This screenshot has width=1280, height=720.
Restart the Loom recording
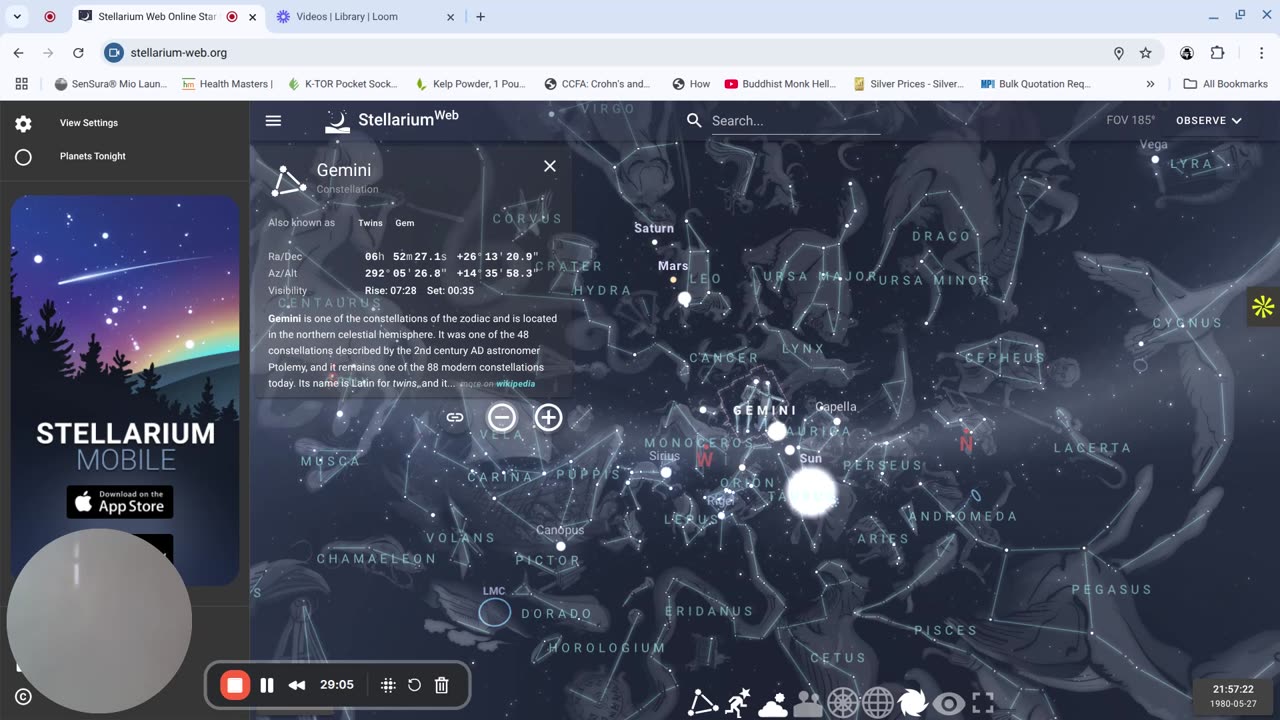(x=414, y=685)
